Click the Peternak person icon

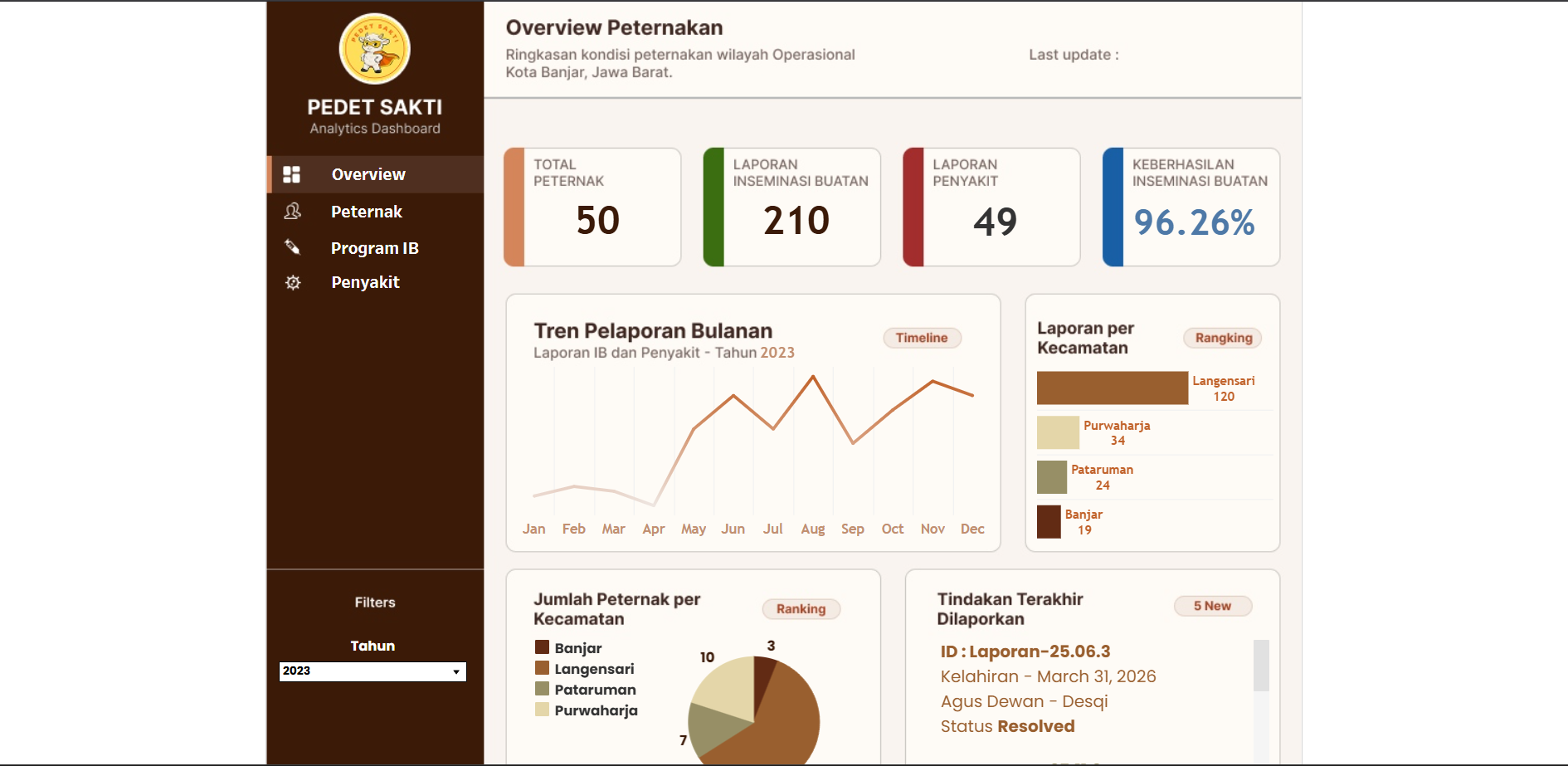coord(292,212)
